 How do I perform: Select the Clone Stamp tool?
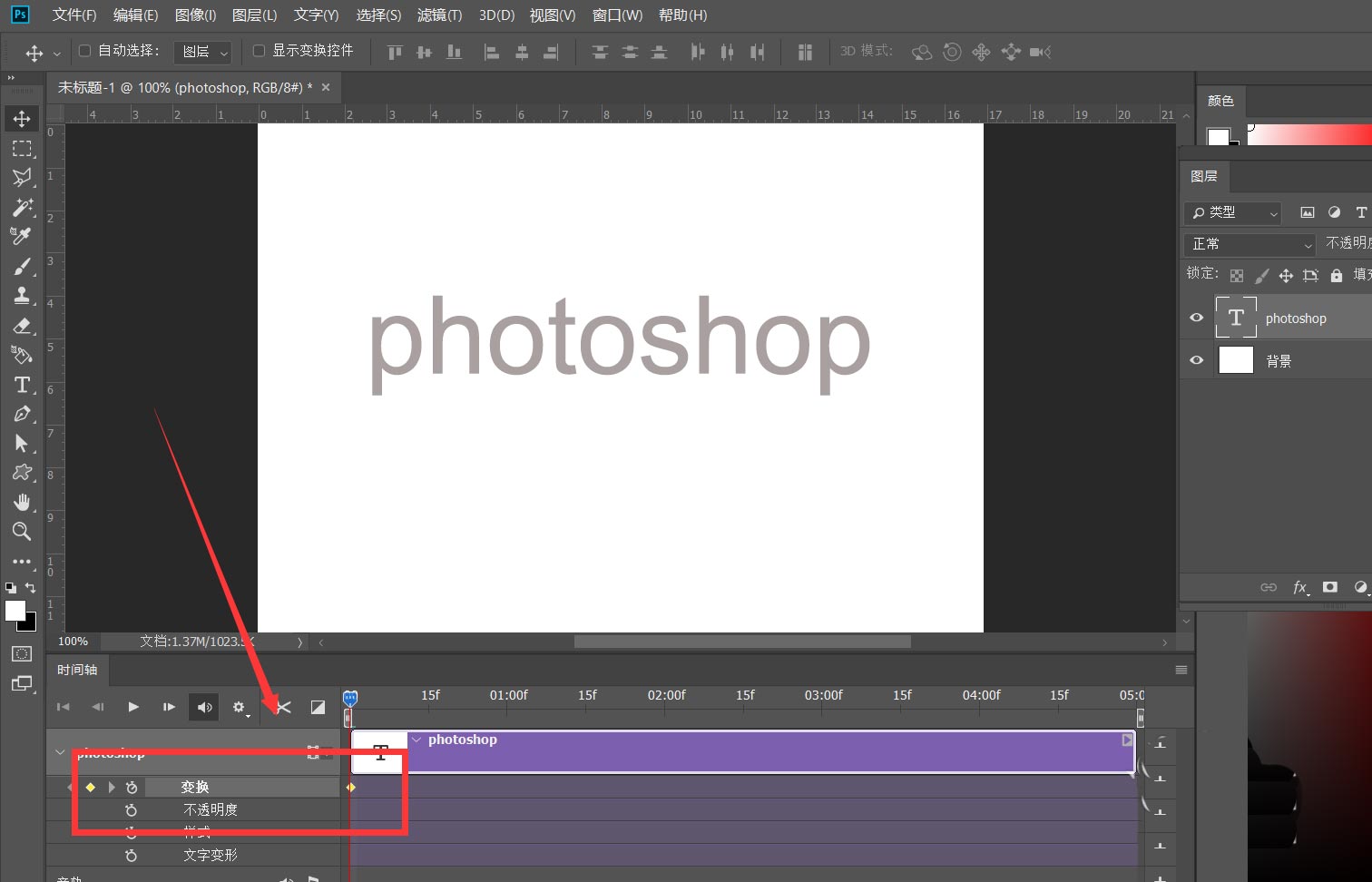click(22, 296)
